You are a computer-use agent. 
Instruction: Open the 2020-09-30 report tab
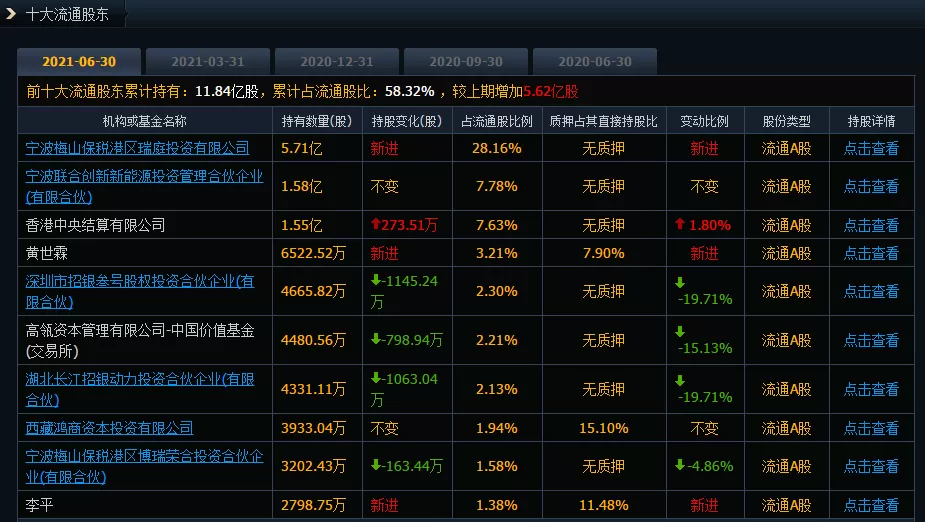pyautogui.click(x=466, y=61)
